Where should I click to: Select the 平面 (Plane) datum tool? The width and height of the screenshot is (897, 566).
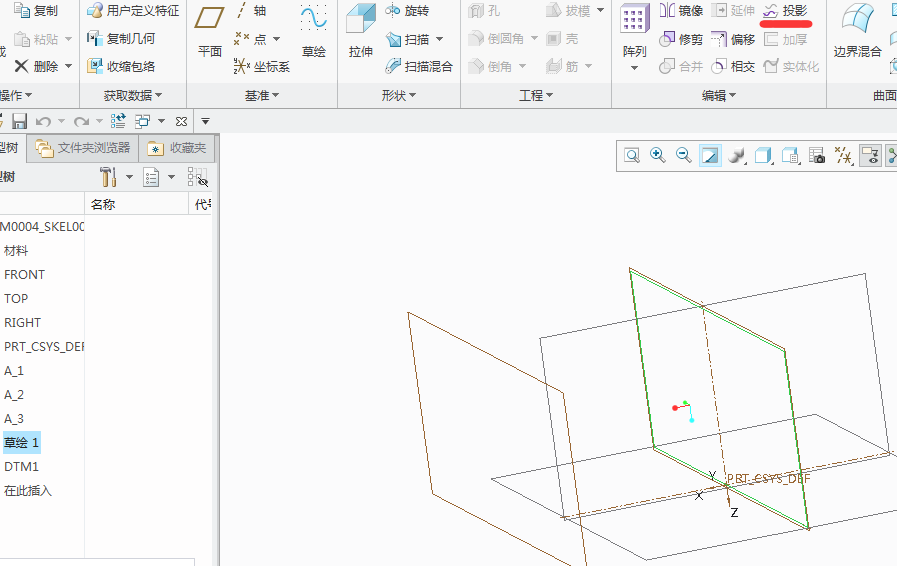[x=209, y=31]
